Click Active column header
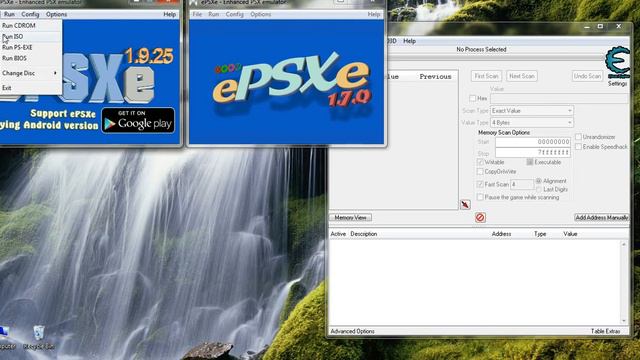The width and height of the screenshot is (640, 360). click(338, 234)
